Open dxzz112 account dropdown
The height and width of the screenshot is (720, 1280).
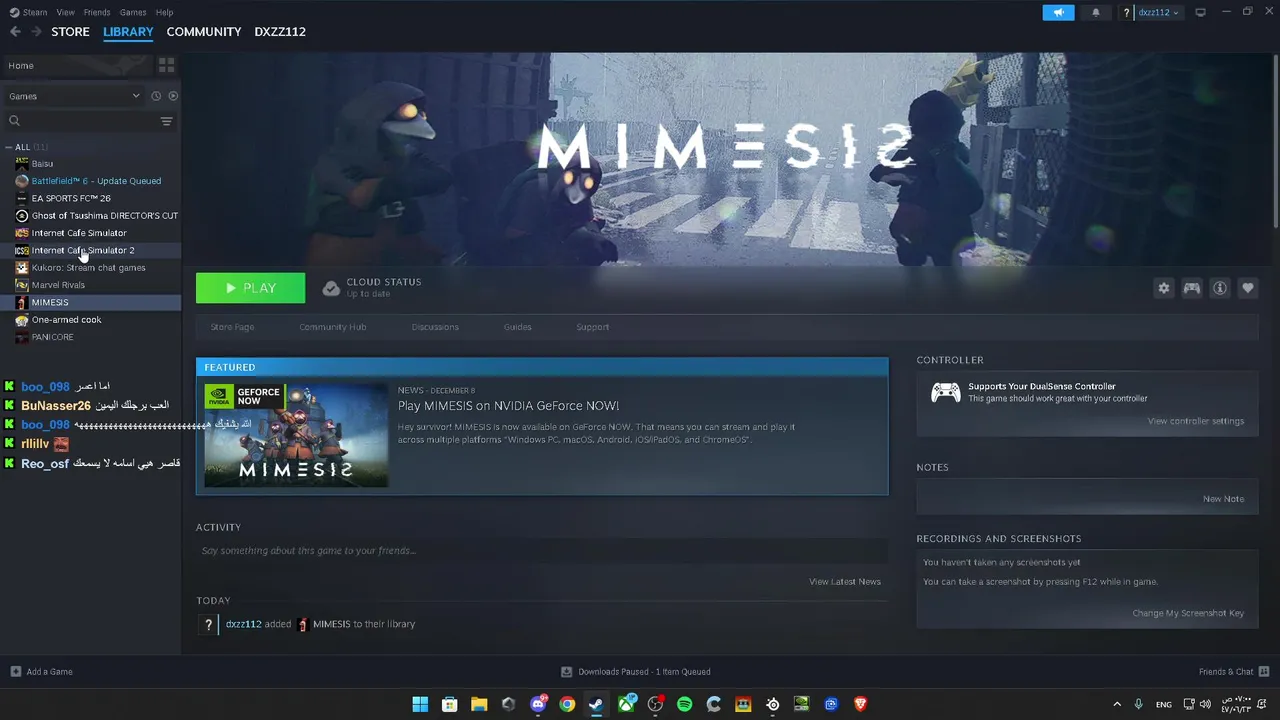click(1159, 12)
